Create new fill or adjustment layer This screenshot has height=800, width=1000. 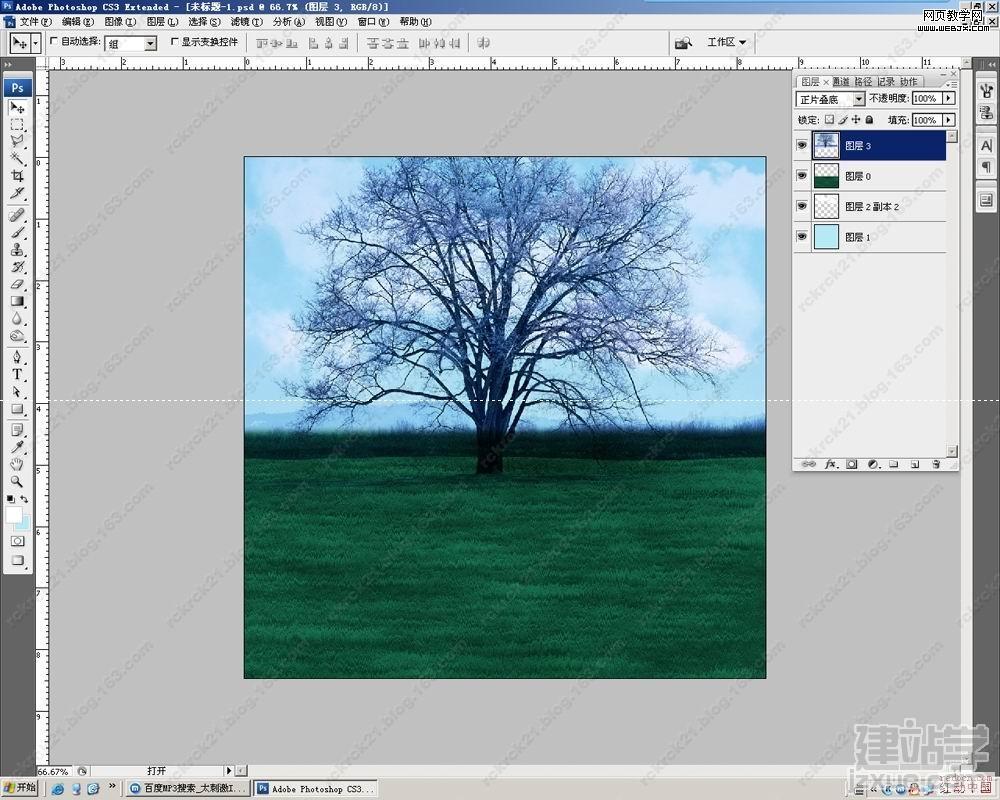pyautogui.click(x=873, y=464)
